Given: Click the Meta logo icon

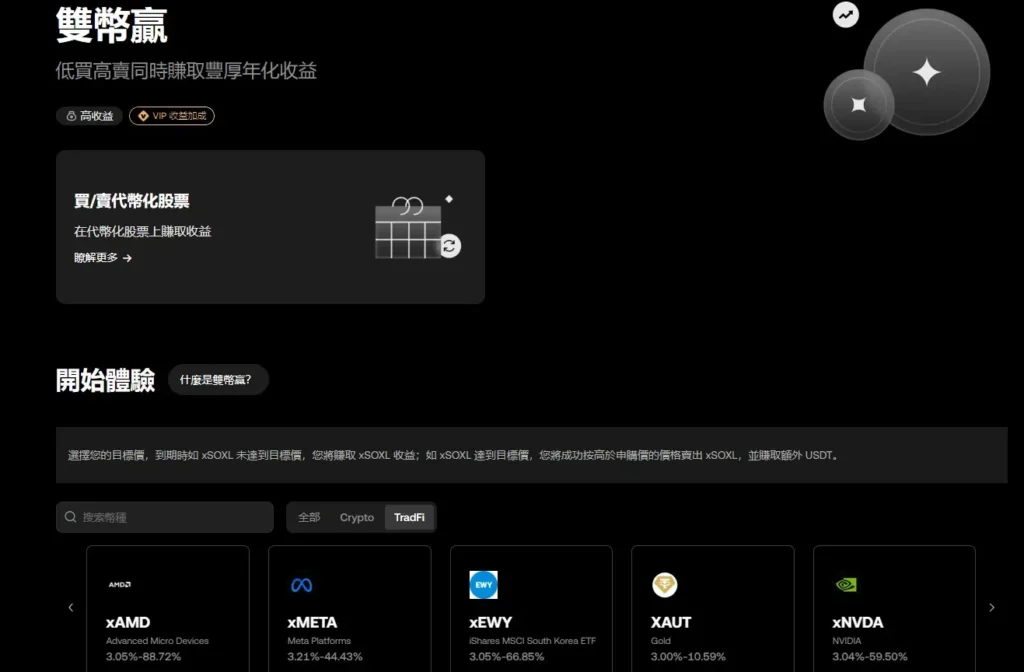Looking at the screenshot, I should point(302,585).
